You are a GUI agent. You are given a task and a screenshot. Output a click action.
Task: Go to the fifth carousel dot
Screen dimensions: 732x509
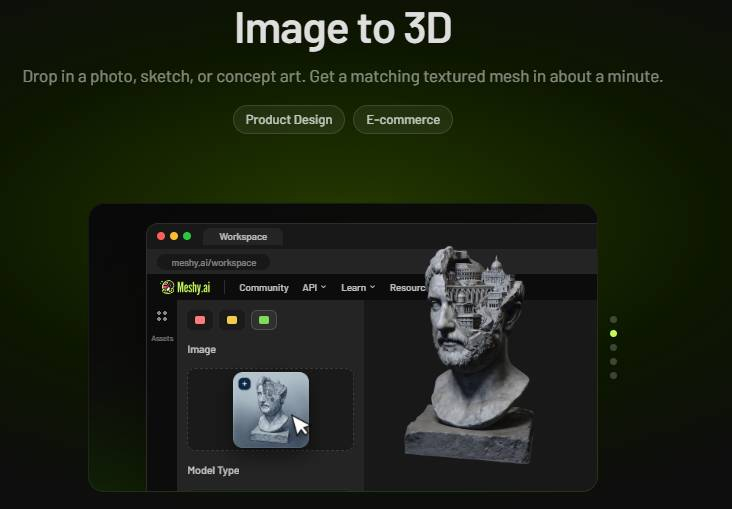(613, 375)
